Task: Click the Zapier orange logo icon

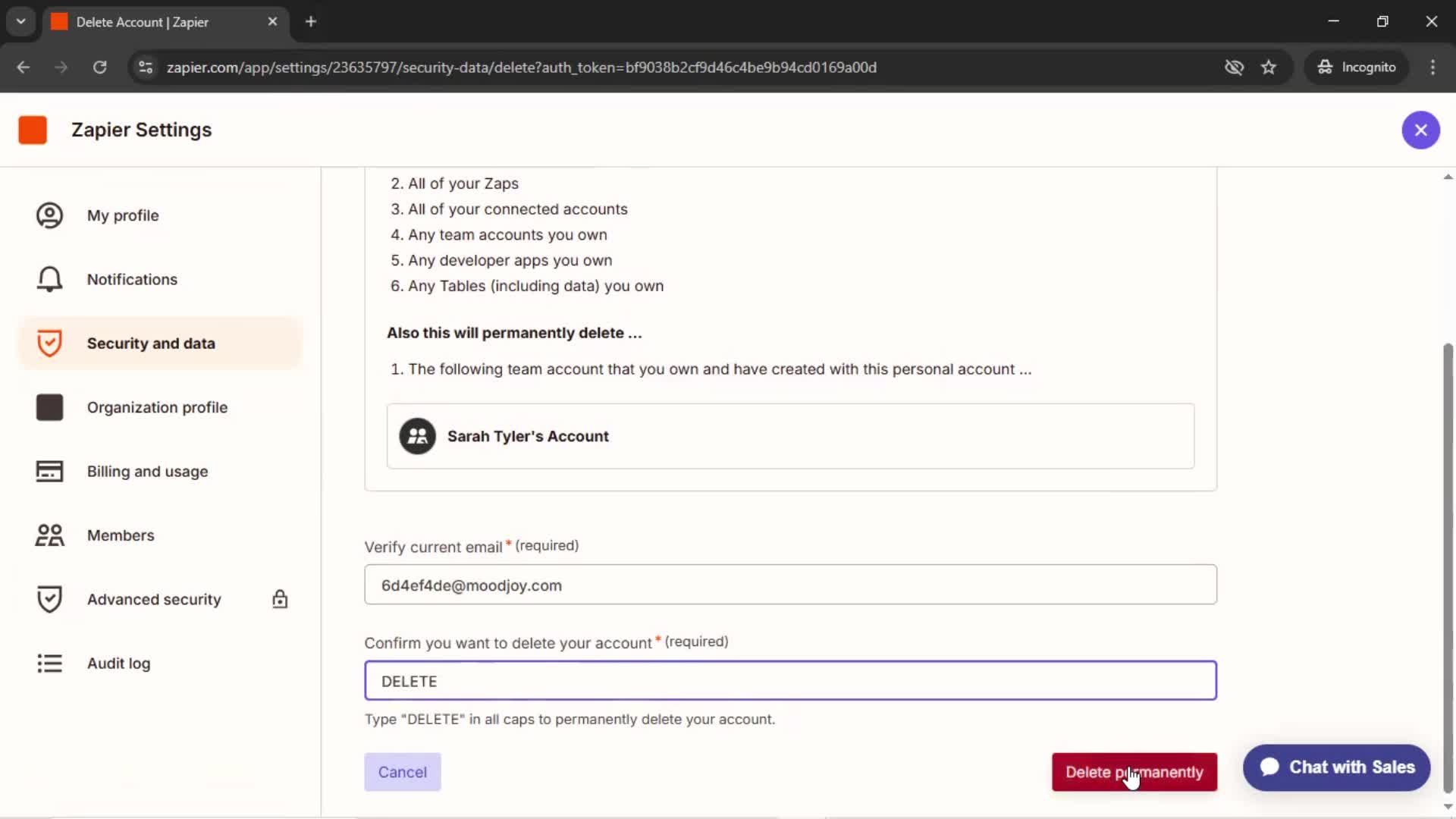Action: coord(33,130)
